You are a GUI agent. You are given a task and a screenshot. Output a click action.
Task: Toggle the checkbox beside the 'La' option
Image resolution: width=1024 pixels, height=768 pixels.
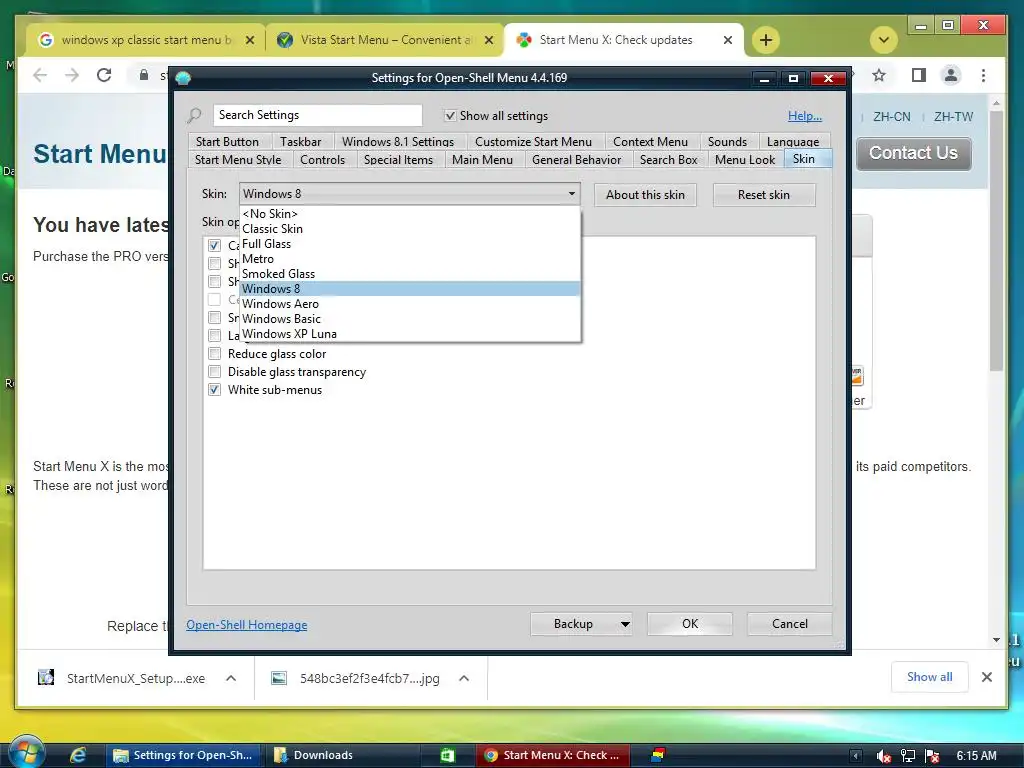tap(214, 336)
